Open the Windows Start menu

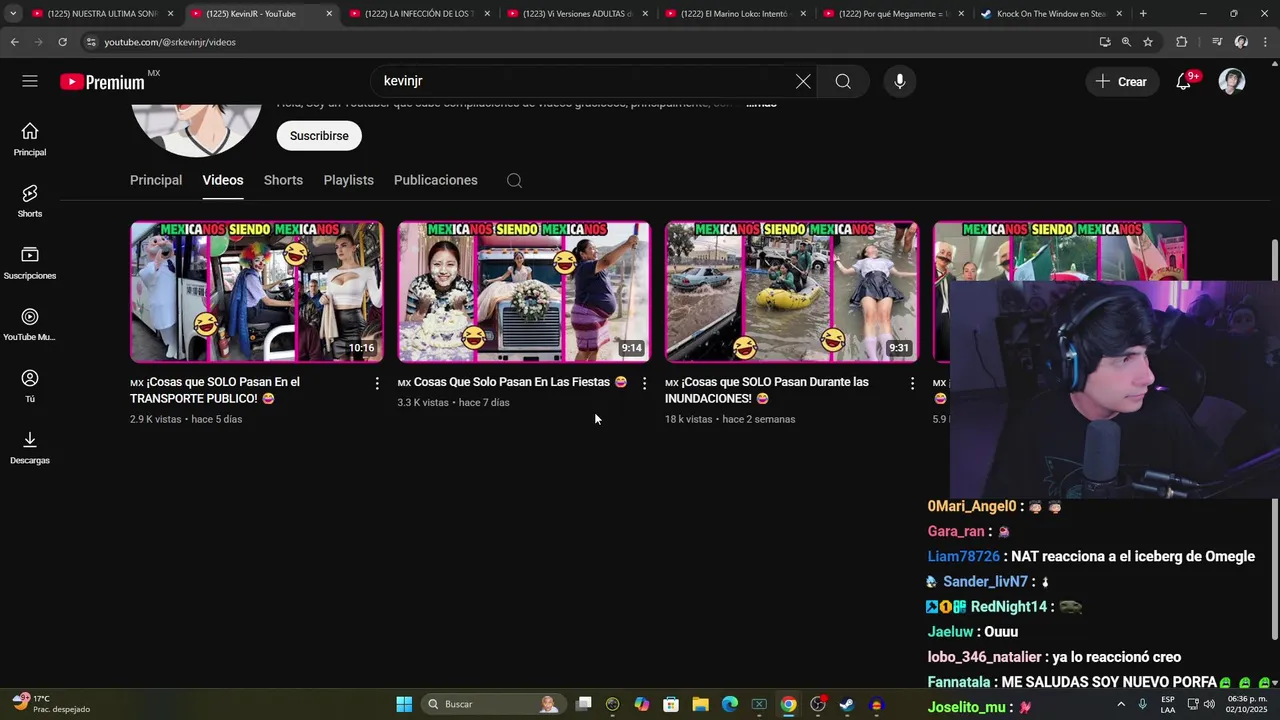(404, 704)
